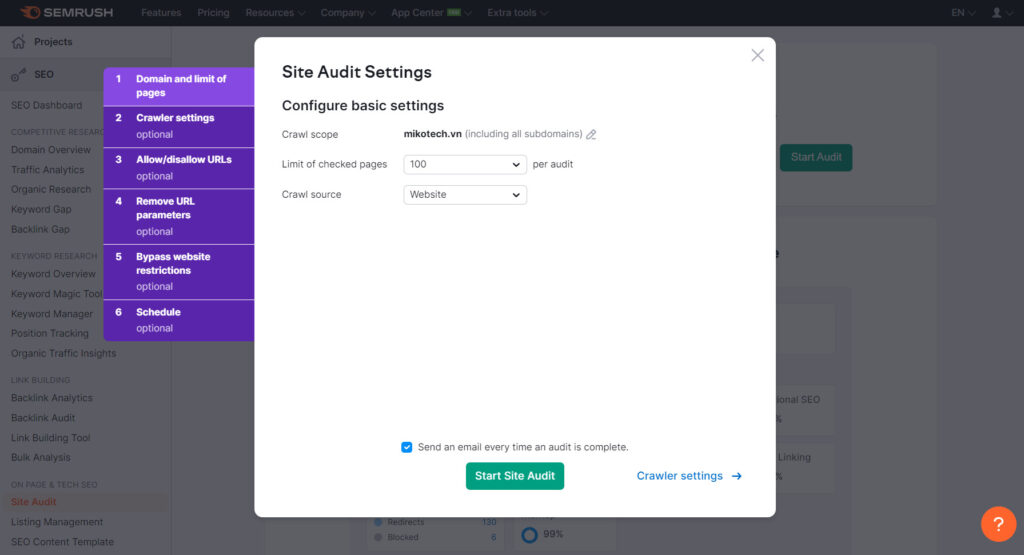Screen dimensions: 1024x555
Task: Click the arrow next to Crawler settings
Action: pos(737,476)
